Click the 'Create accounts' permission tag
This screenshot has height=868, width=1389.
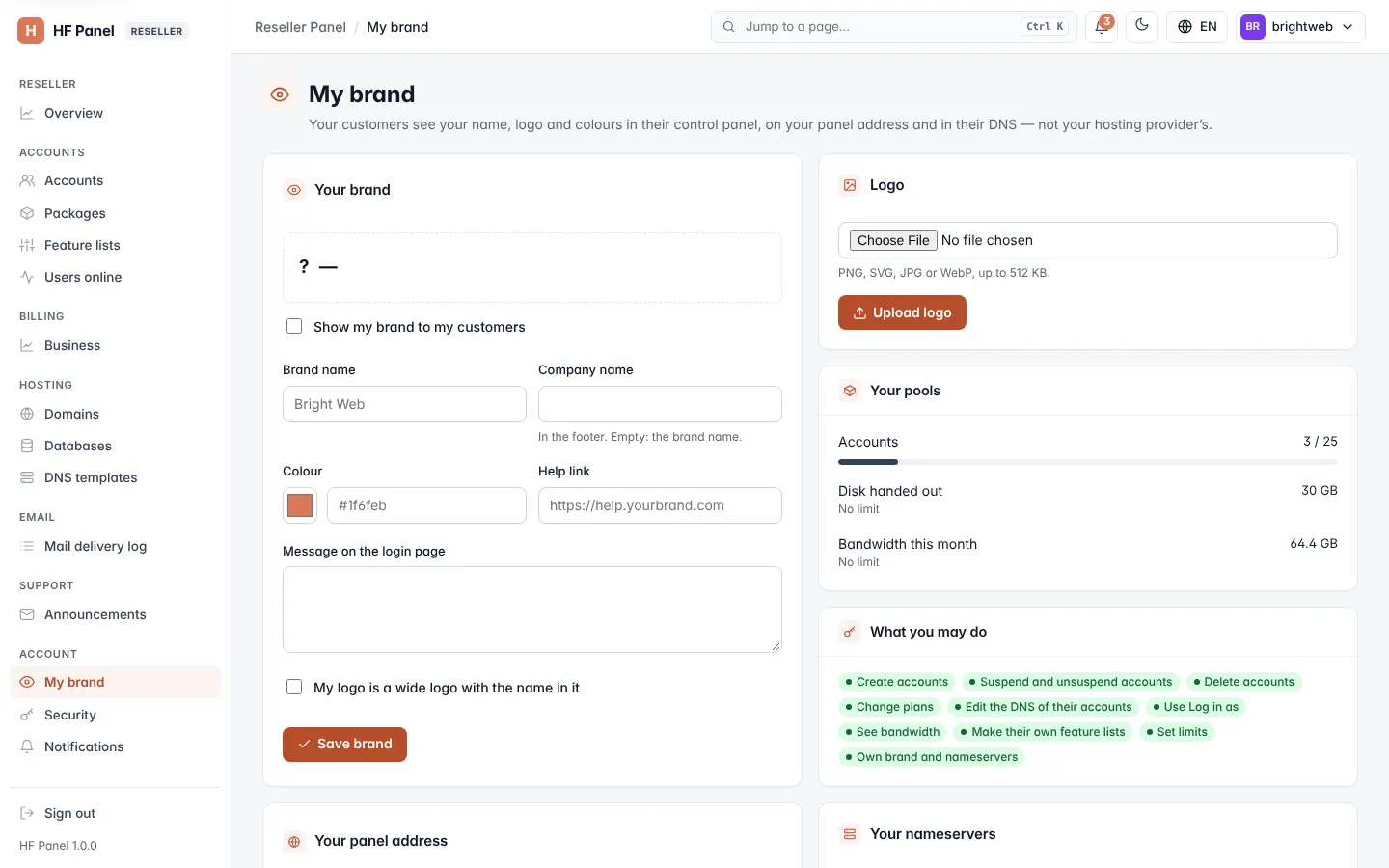click(897, 682)
